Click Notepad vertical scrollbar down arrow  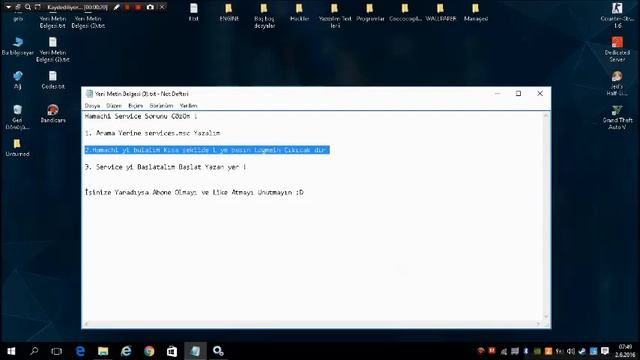coord(546,317)
